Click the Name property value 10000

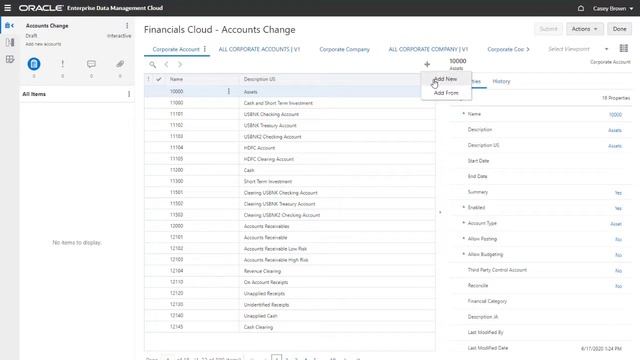[x=616, y=115]
